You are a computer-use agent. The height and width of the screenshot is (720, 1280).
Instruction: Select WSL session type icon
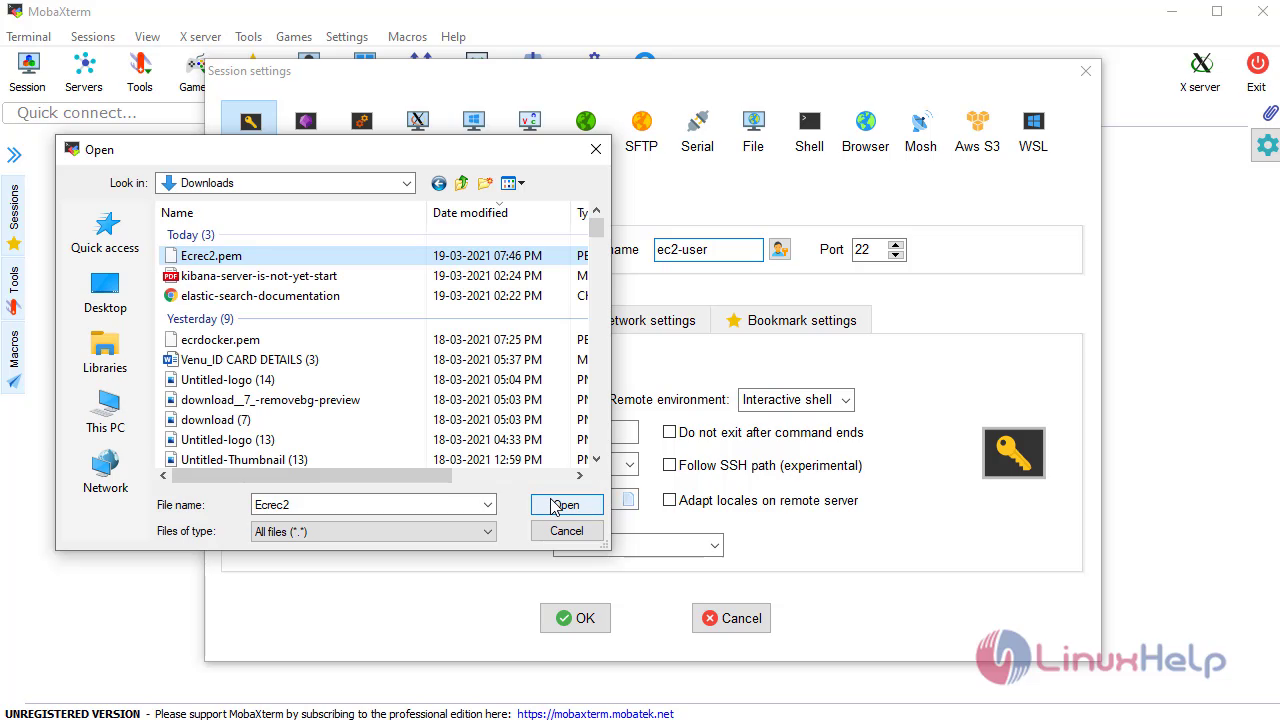pyautogui.click(x=1033, y=131)
